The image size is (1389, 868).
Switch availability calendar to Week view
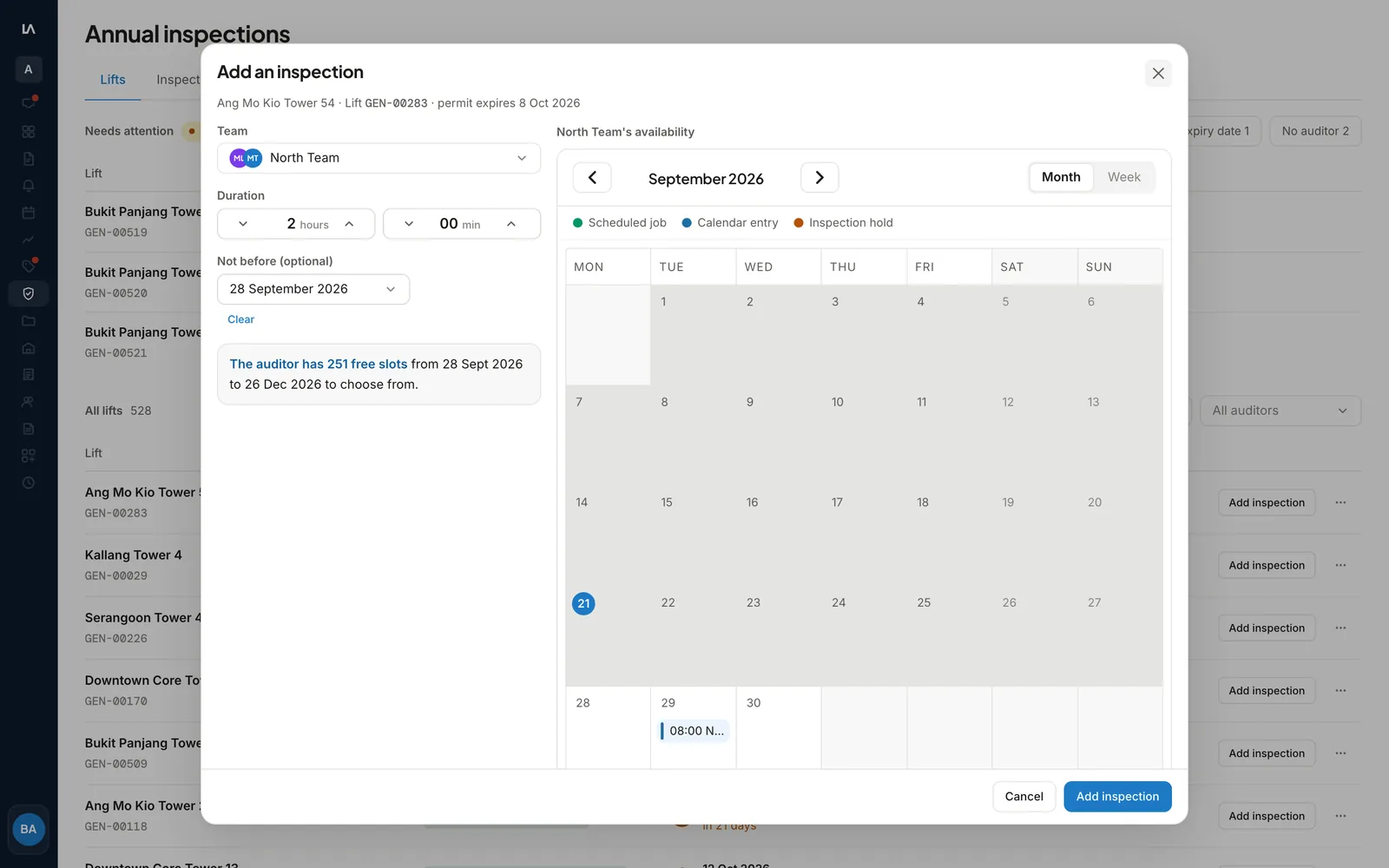(x=1123, y=177)
